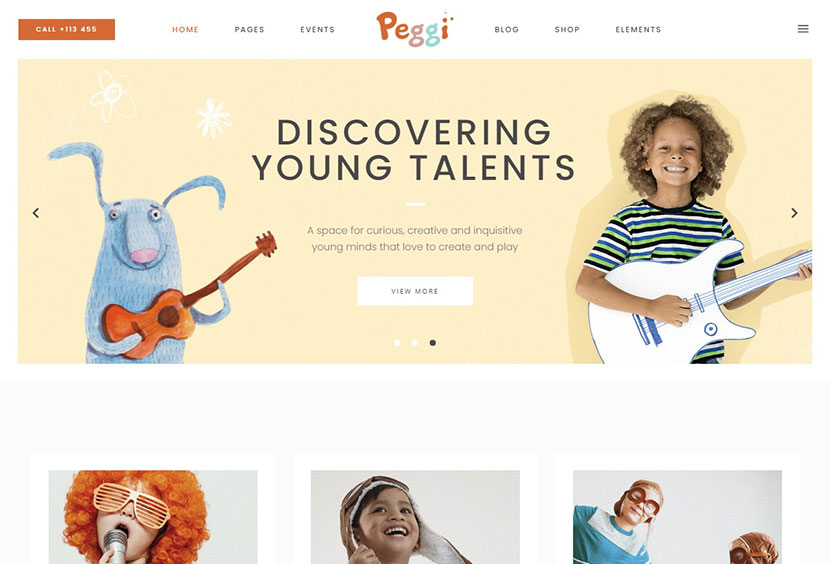Open the Pages menu

[x=249, y=30]
